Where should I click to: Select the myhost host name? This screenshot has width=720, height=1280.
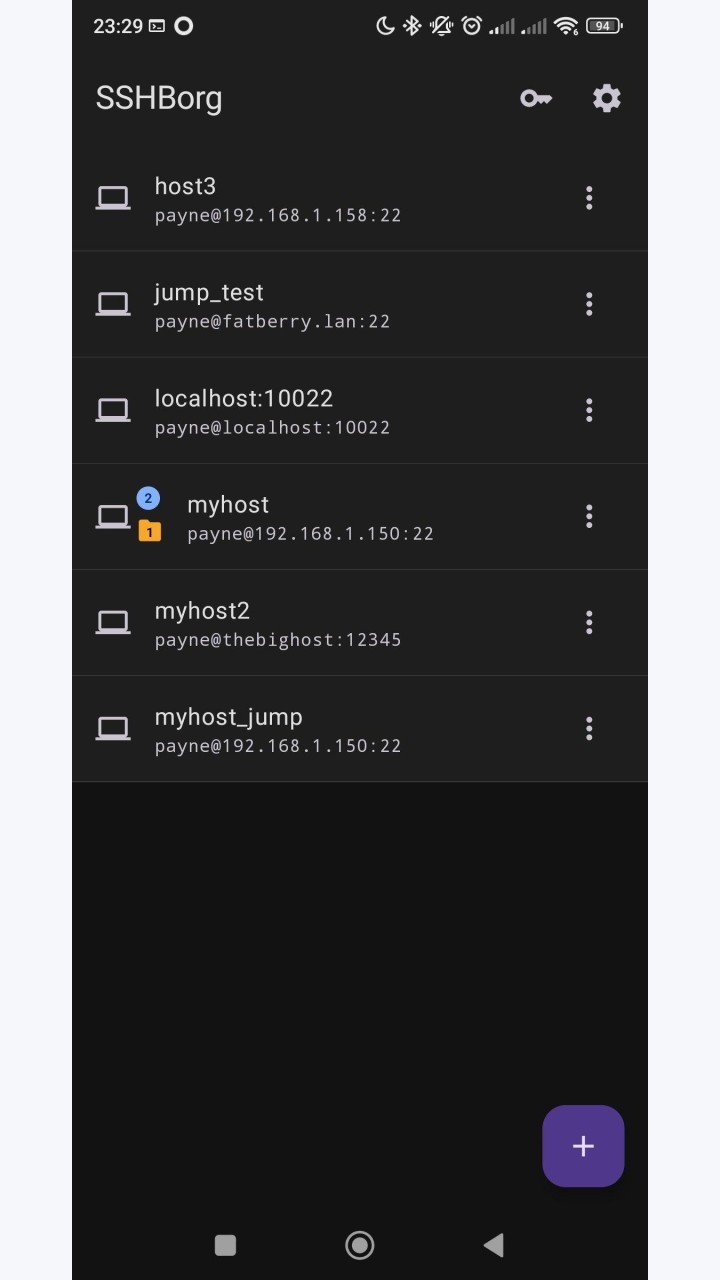[228, 505]
